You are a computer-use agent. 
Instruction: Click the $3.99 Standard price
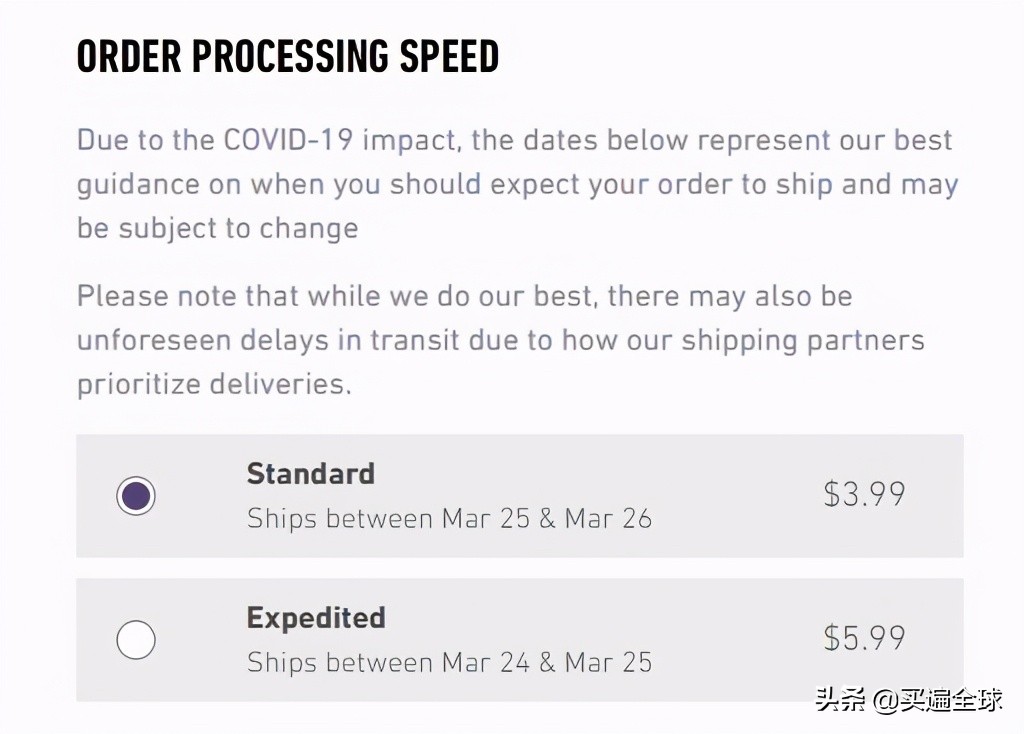coord(864,494)
